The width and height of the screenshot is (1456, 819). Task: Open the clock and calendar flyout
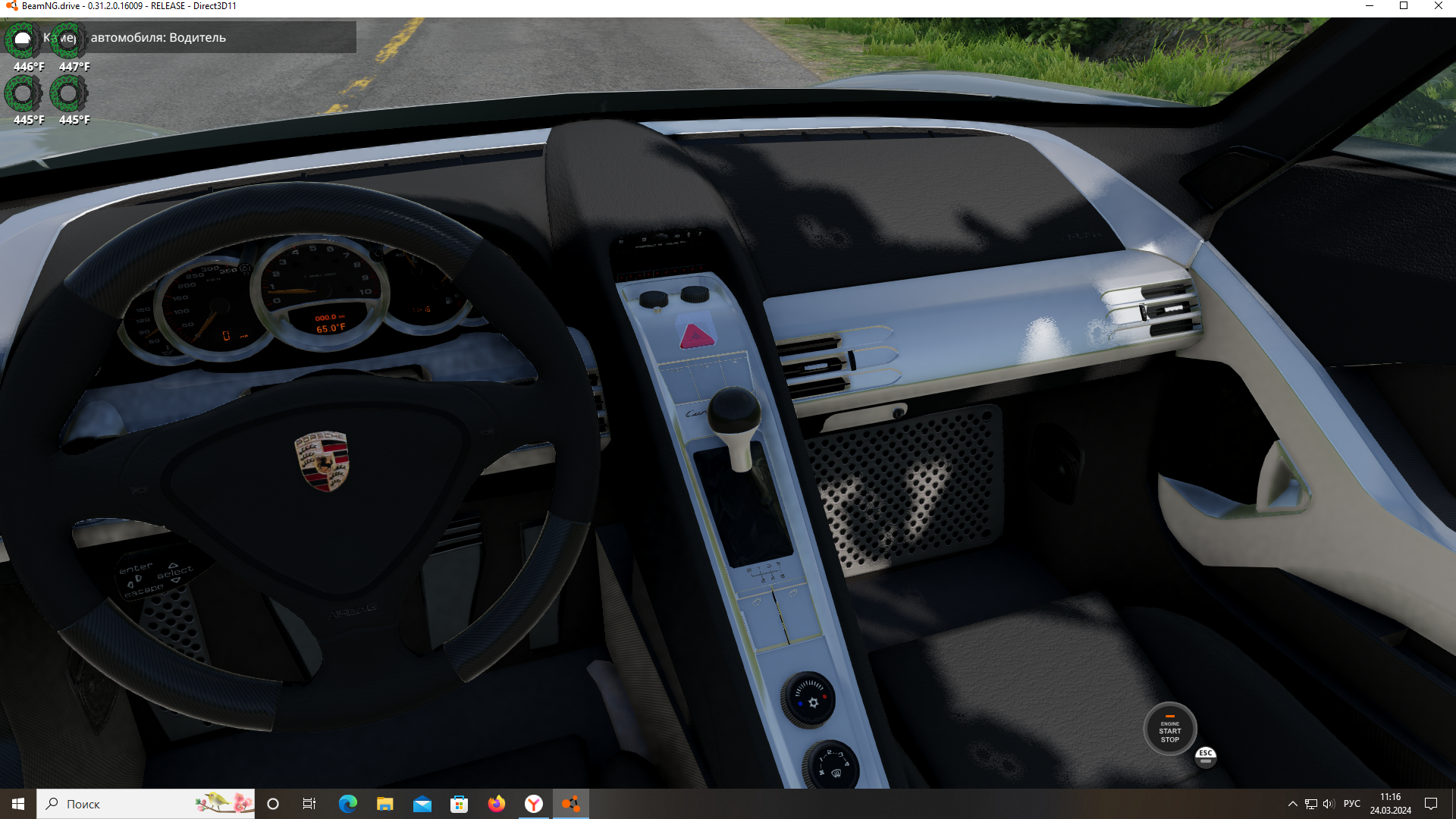pyautogui.click(x=1390, y=804)
